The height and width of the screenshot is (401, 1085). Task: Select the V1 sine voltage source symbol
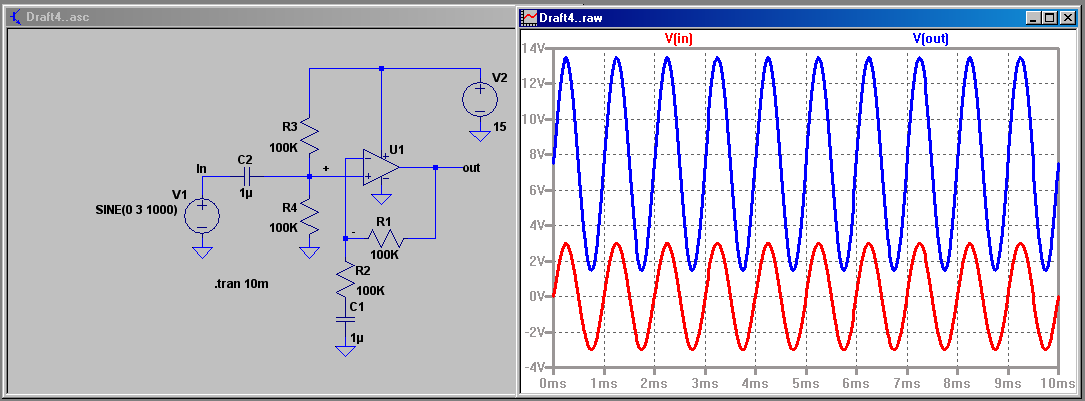coord(202,214)
